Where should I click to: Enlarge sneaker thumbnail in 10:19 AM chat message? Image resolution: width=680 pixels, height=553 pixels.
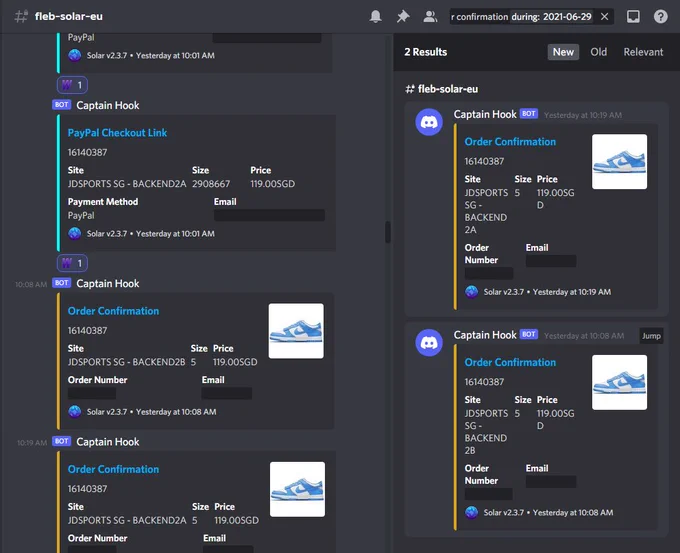point(298,489)
